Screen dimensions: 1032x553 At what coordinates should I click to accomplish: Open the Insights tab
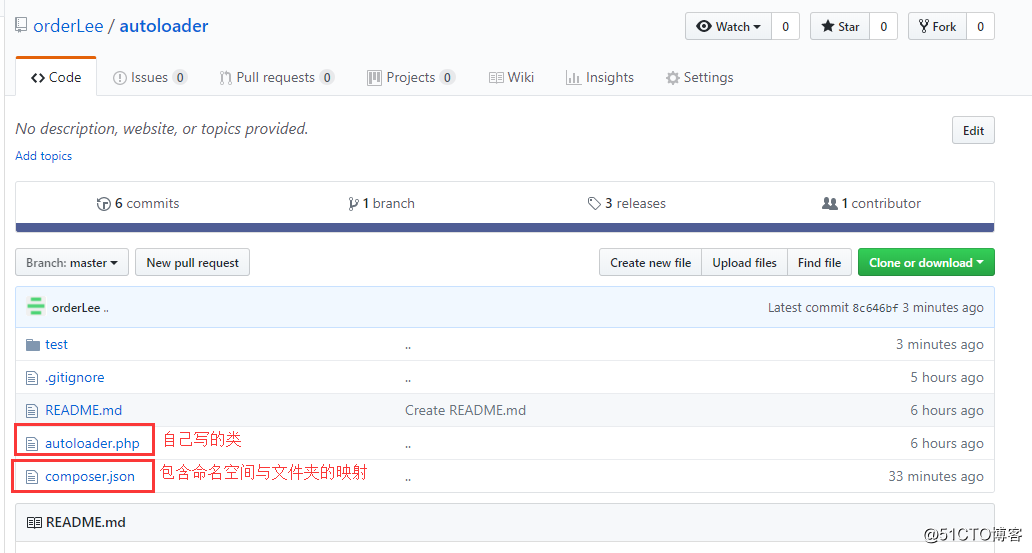pyautogui.click(x=600, y=78)
